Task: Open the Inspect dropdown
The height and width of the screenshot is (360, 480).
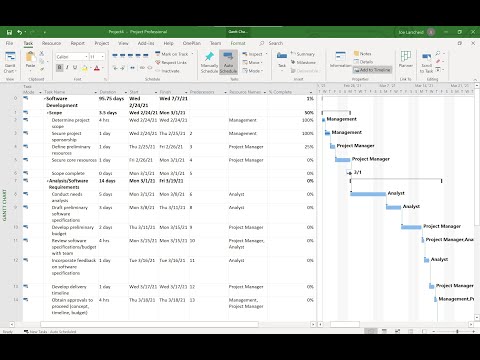Action: pos(255,54)
